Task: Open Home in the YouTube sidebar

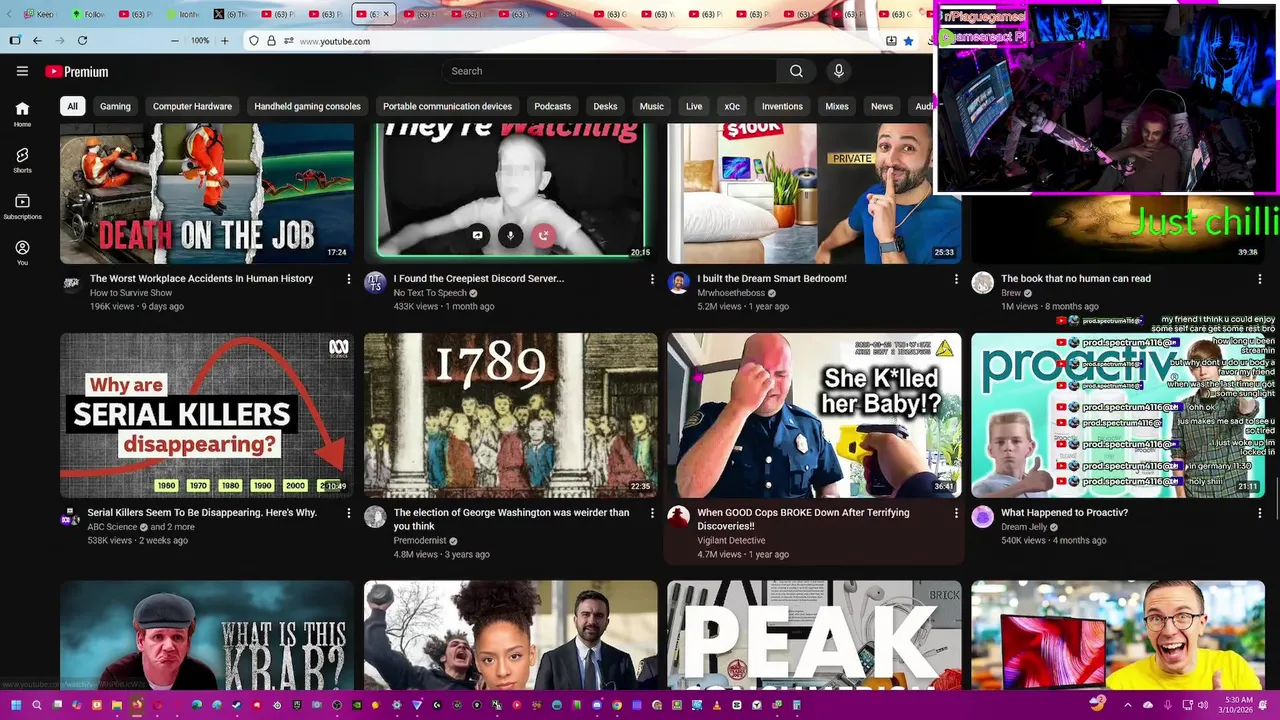Action: coord(22,114)
